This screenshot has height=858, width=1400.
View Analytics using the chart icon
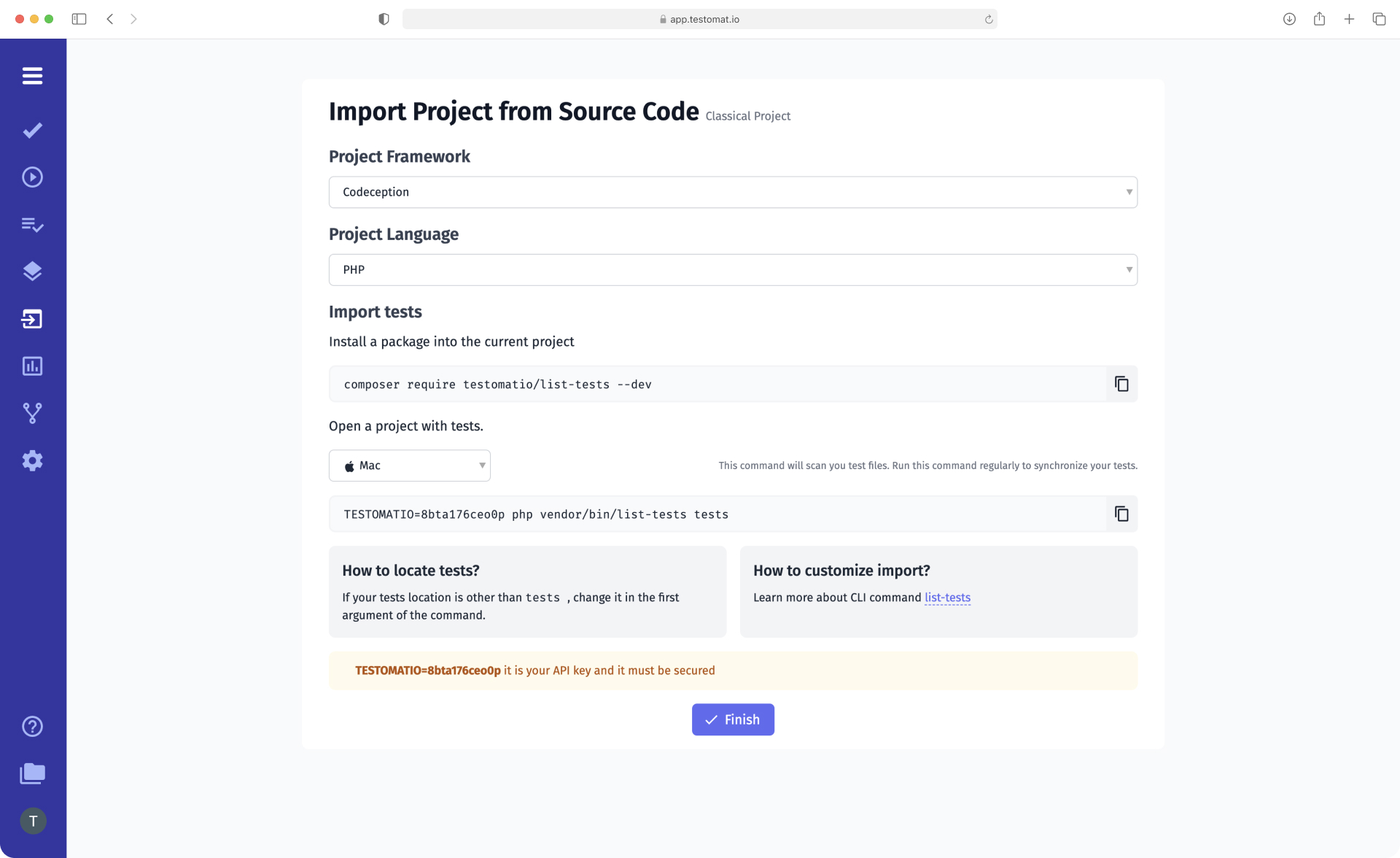(33, 366)
